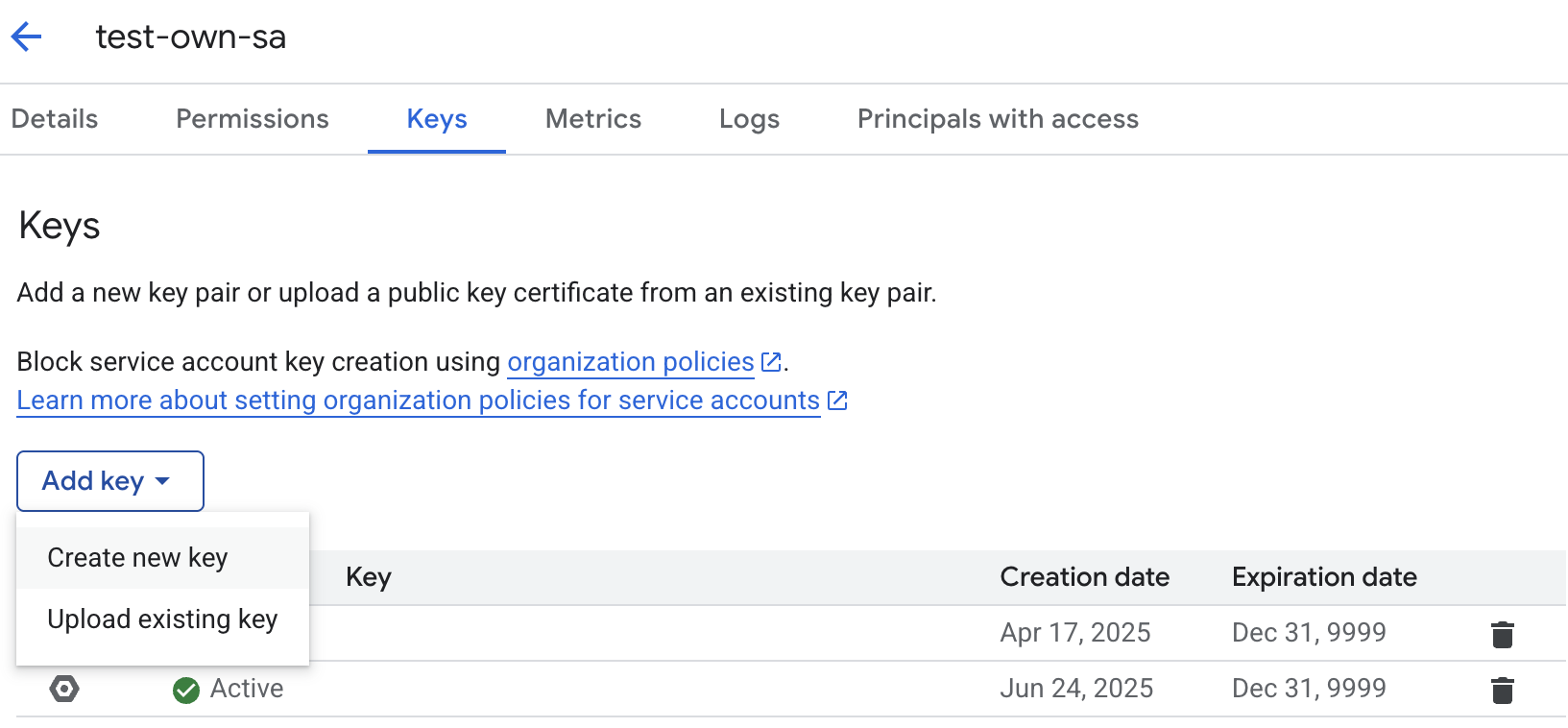
Task: Select the Keys tab
Action: pyautogui.click(x=437, y=119)
